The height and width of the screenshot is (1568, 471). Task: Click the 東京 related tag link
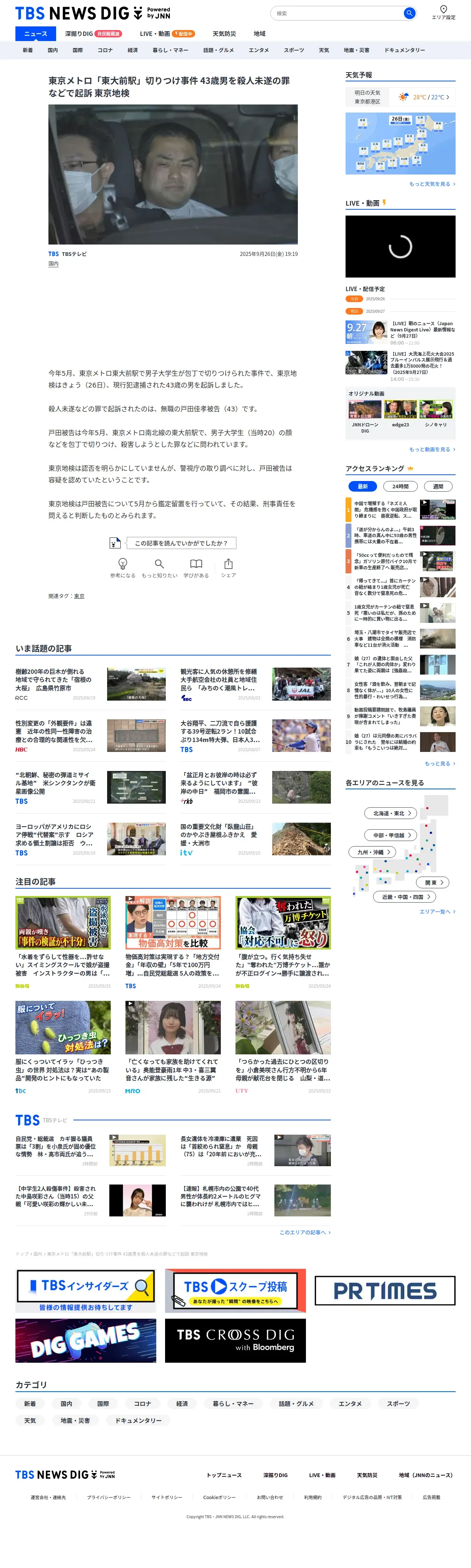[79, 596]
